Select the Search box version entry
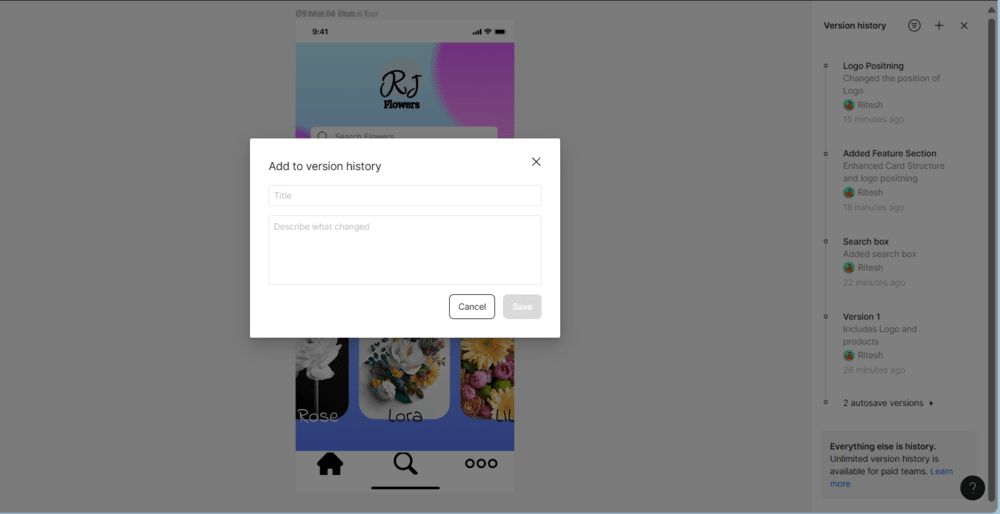Image resolution: width=1000 pixels, height=514 pixels. click(x=893, y=261)
